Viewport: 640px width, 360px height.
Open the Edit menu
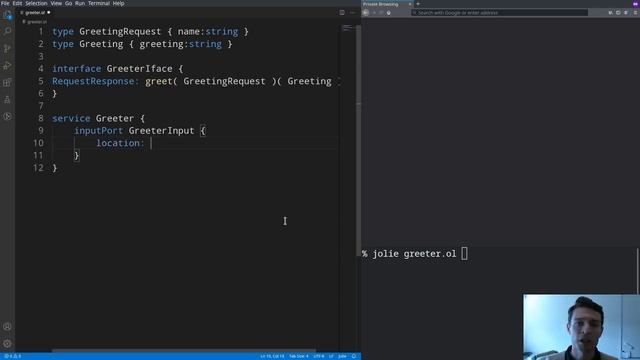point(17,3)
